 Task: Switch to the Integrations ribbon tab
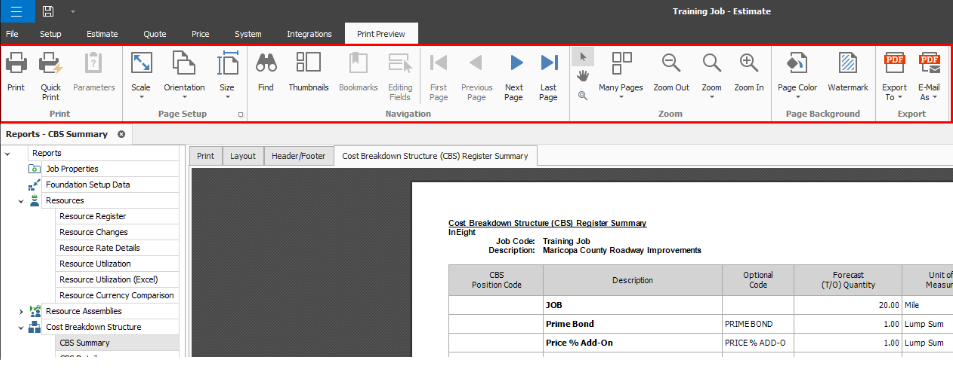(309, 34)
